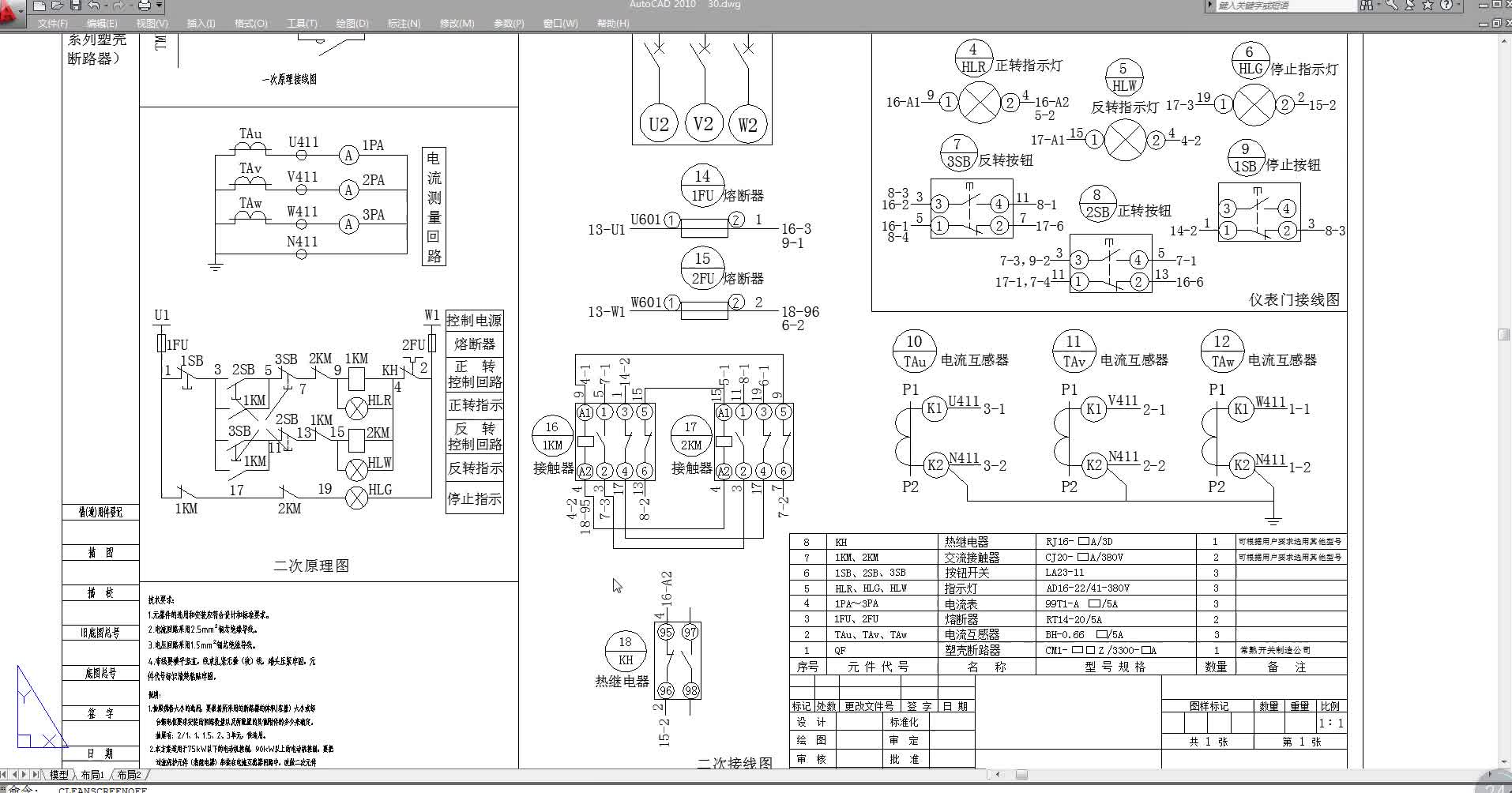Click the command line input area
Viewport: 1512px width, 793px height.
pyautogui.click(x=756, y=788)
